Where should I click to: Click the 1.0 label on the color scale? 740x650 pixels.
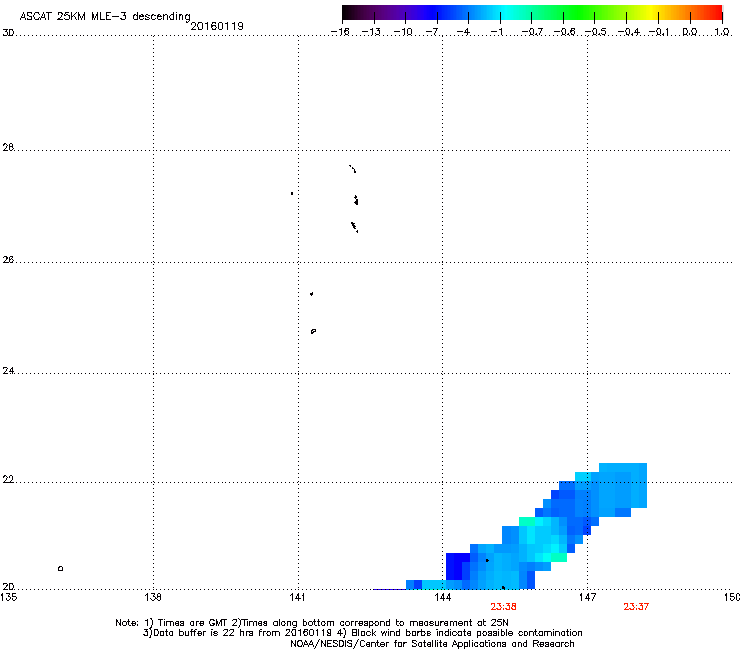pyautogui.click(x=722, y=32)
